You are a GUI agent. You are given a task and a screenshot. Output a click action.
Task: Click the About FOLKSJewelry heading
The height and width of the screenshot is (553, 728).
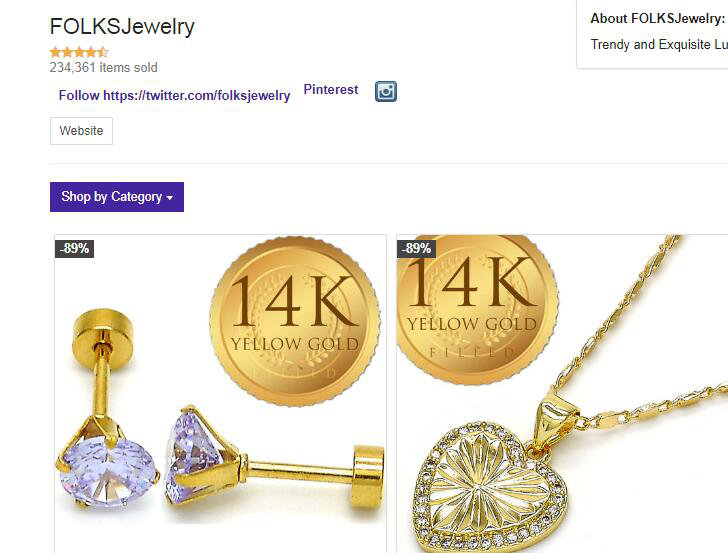(657, 19)
